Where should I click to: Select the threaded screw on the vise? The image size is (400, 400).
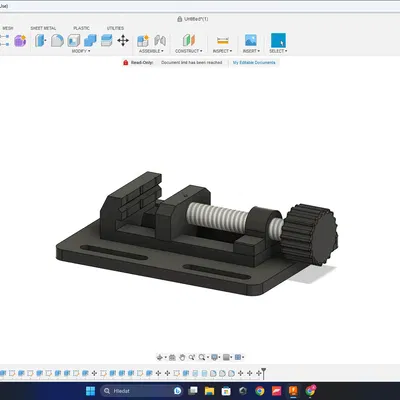217,217
